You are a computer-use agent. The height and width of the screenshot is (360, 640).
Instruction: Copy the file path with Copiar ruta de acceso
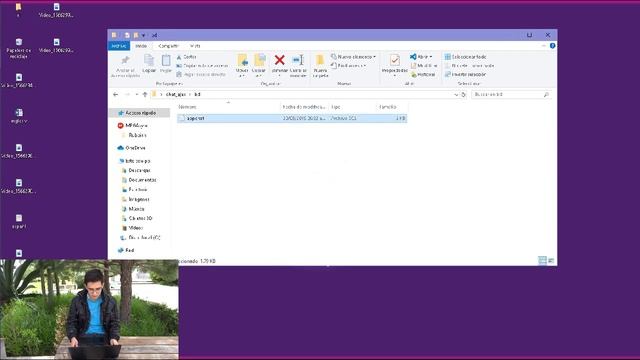tap(202, 66)
